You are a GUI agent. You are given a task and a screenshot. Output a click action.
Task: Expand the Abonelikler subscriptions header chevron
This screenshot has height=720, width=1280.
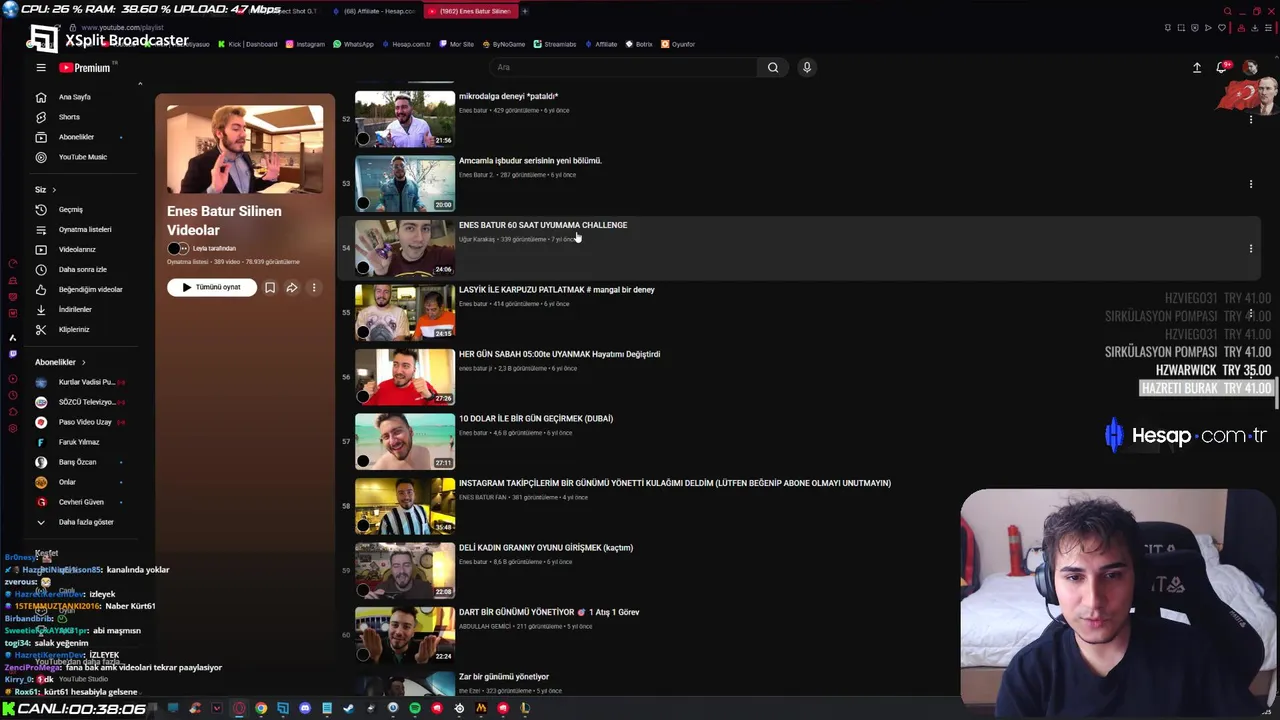(x=83, y=362)
